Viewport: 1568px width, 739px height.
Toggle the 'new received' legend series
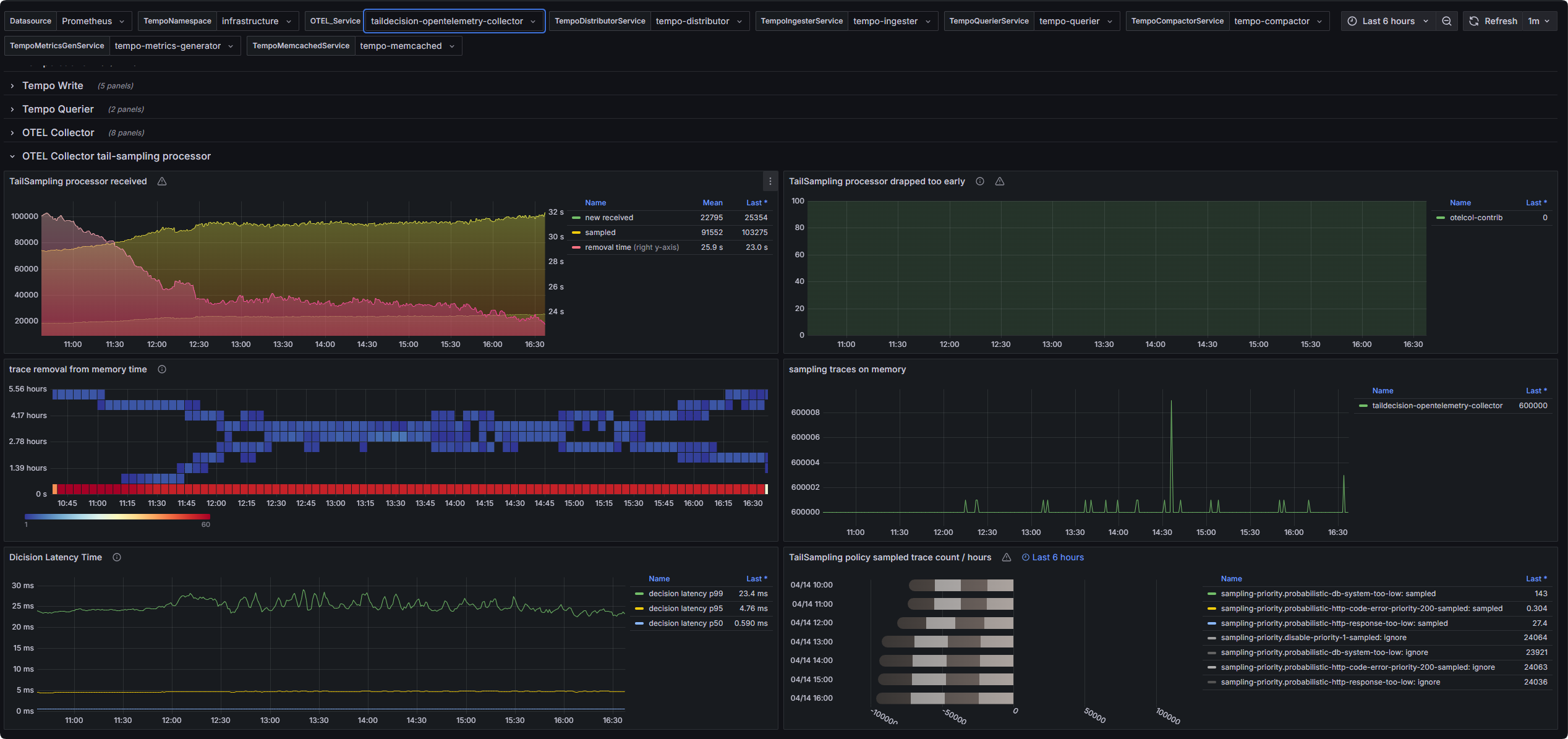608,218
